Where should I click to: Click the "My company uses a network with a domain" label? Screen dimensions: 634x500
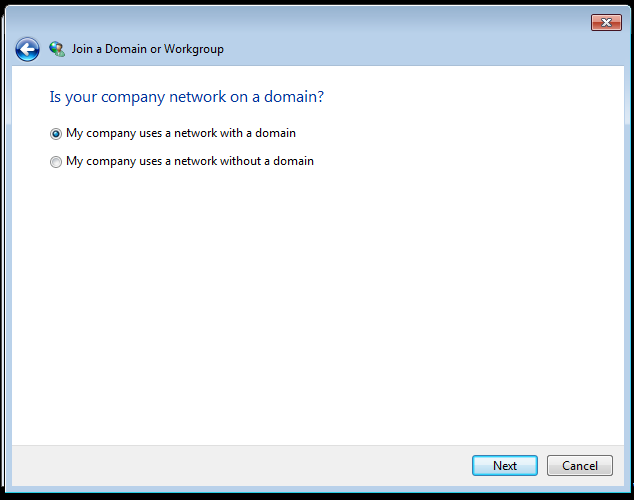point(181,133)
